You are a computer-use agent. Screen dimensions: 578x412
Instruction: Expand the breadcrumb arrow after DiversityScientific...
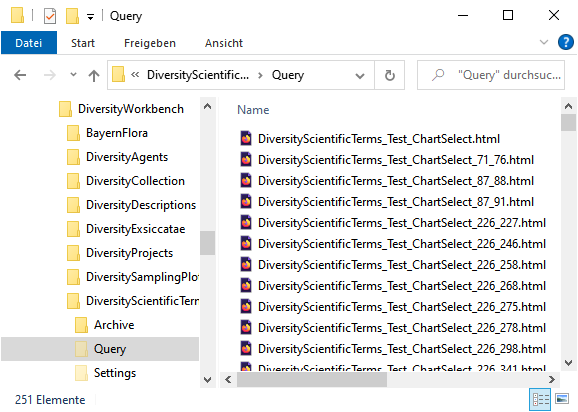pyautogui.click(x=261, y=75)
